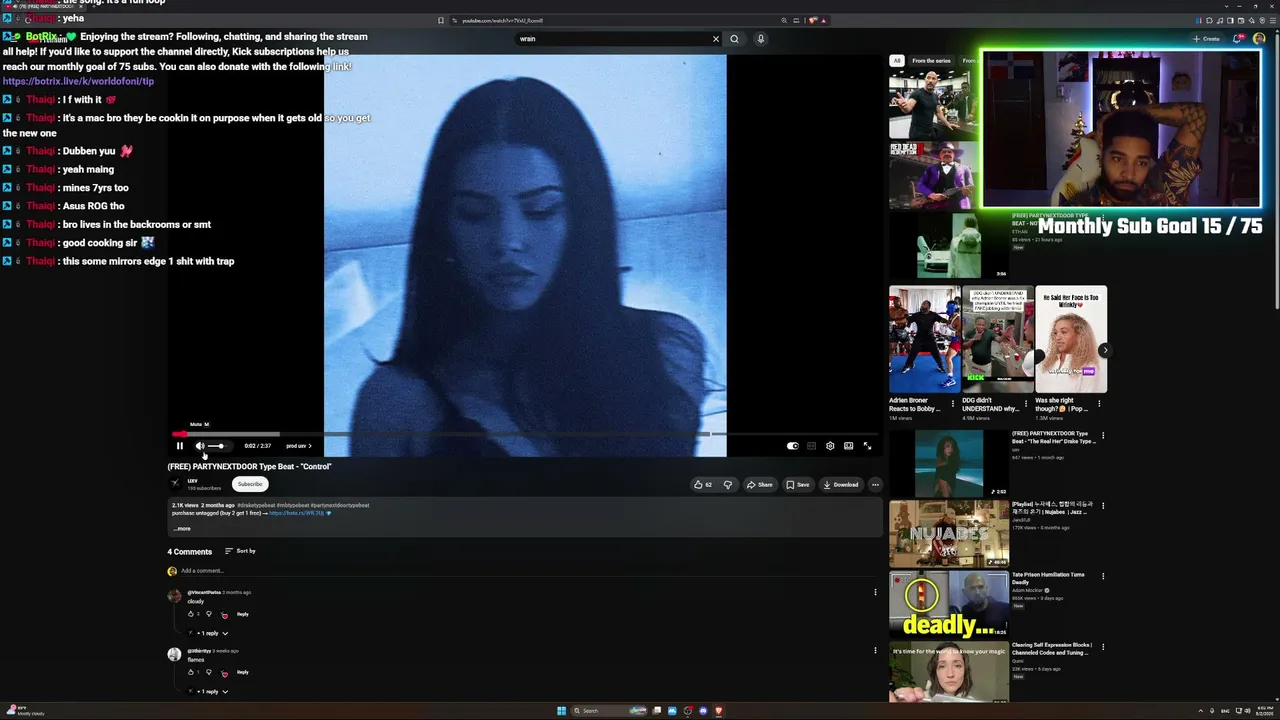Expand the description with ...more
The height and width of the screenshot is (720, 1280).
click(x=181, y=529)
